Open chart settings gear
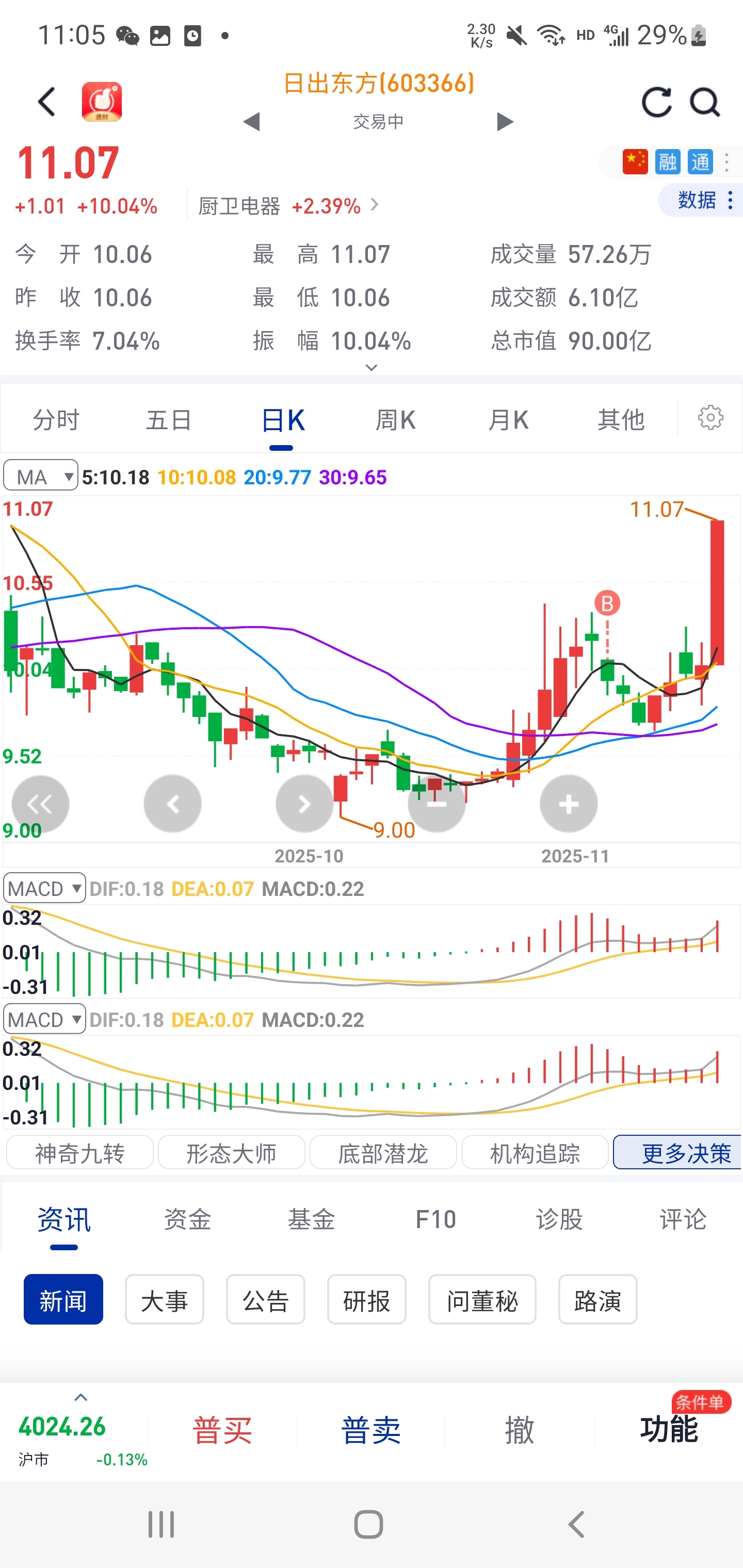 (710, 418)
